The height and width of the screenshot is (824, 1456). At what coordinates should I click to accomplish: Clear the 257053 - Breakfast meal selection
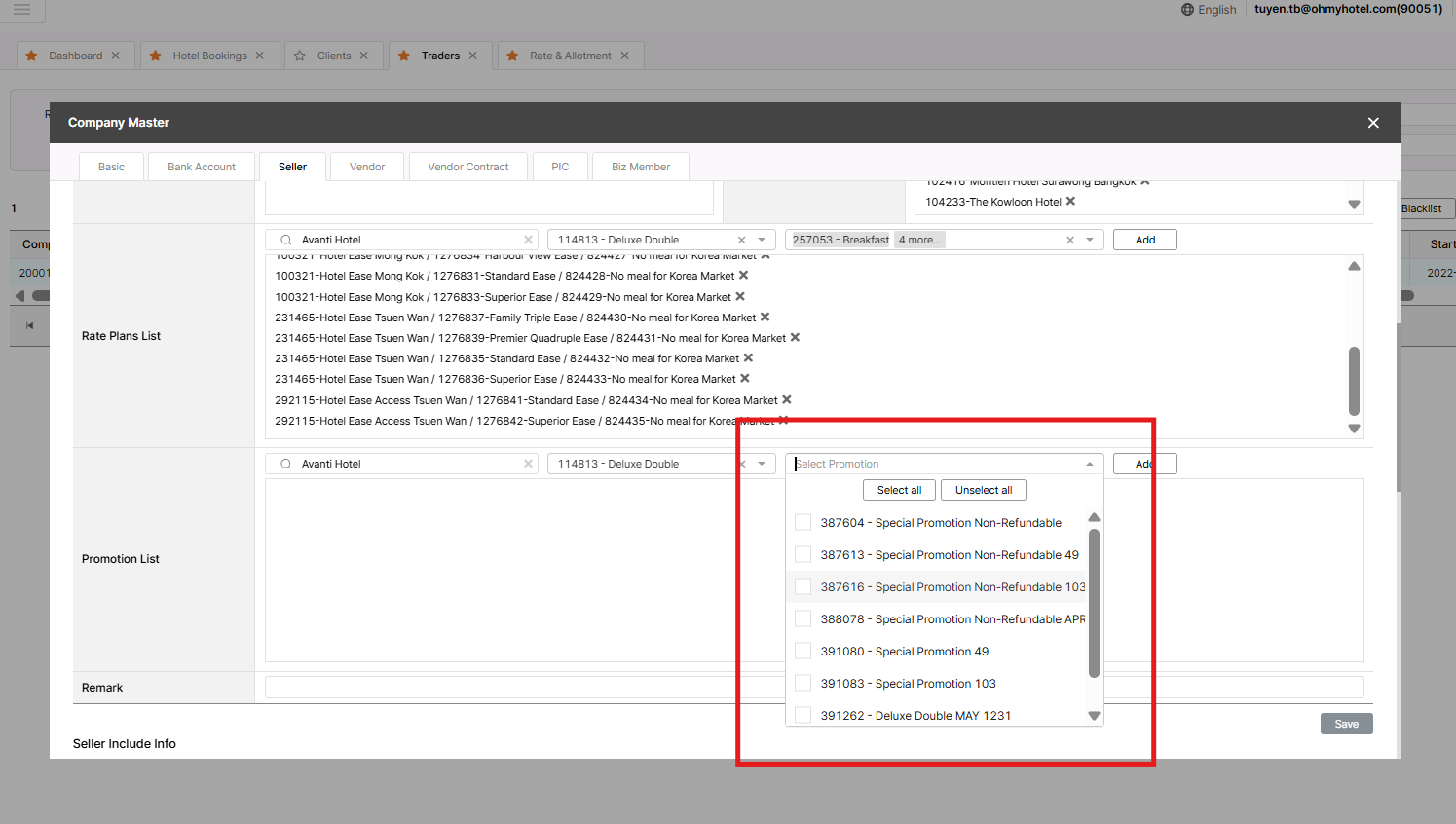1069,240
